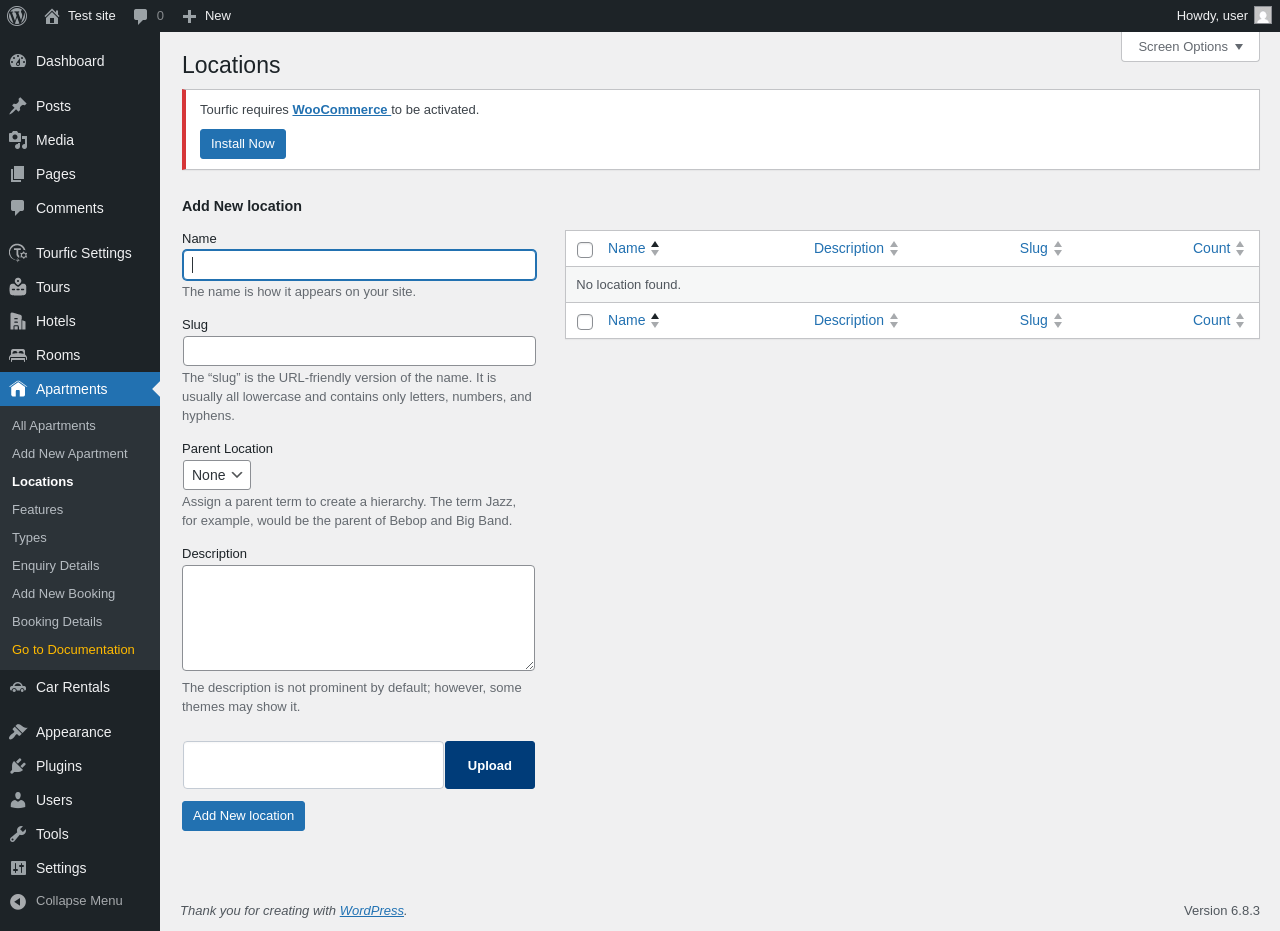Open the WooCommerce link in notice

pyautogui.click(x=340, y=109)
